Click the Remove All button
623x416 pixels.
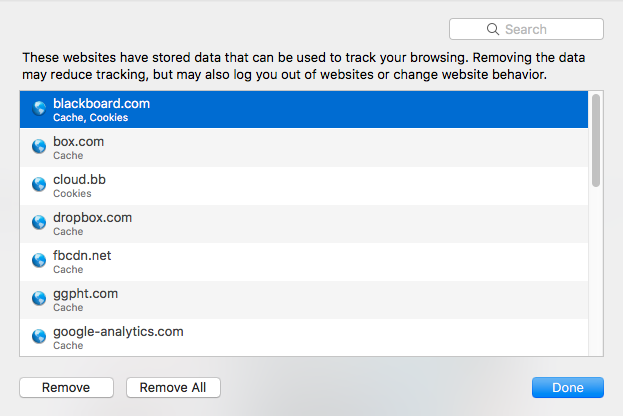point(173,388)
